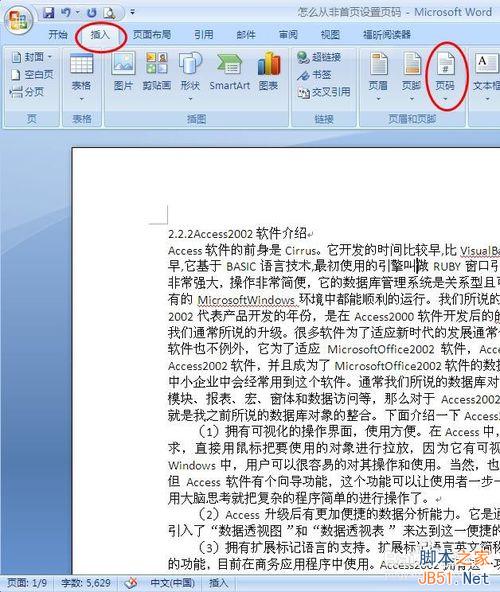Insert a blank page with 空白页
The height and width of the screenshot is (592, 500).
(31, 74)
